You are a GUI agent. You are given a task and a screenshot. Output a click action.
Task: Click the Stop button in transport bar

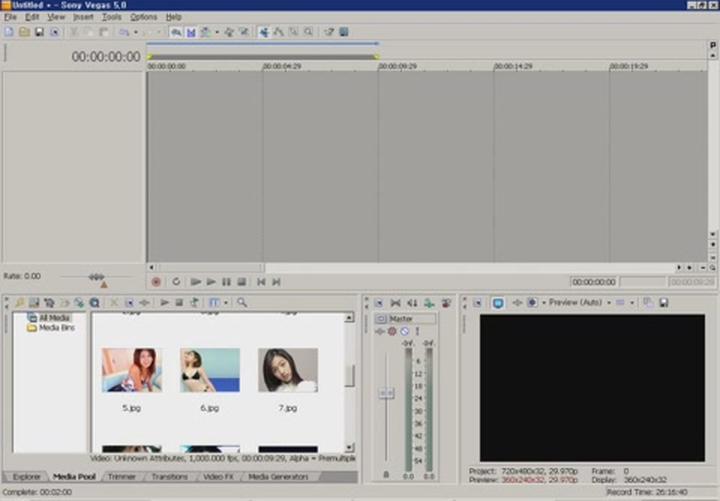[x=242, y=282]
